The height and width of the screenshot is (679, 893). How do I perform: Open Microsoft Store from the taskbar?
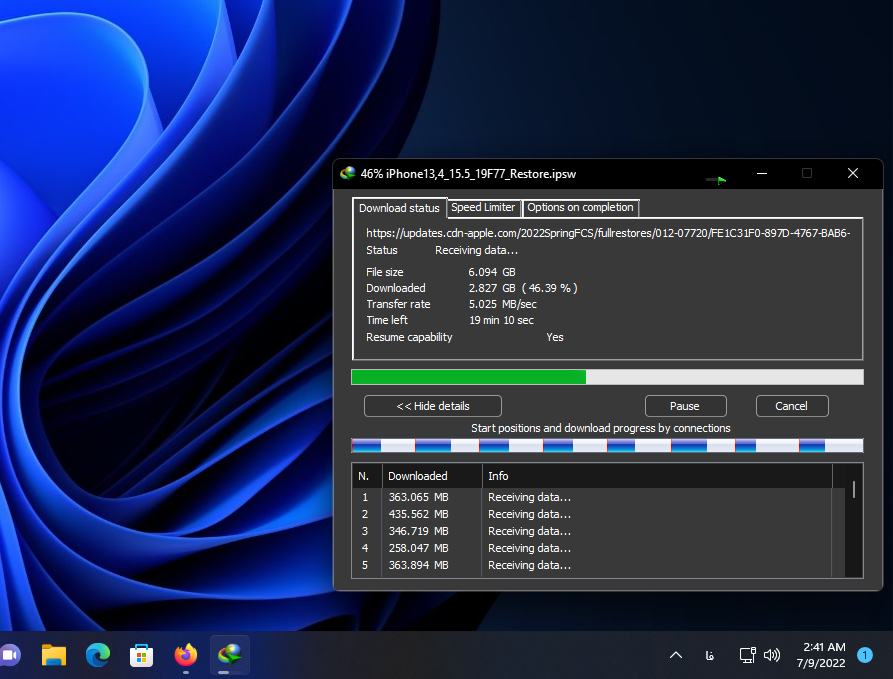click(x=141, y=655)
